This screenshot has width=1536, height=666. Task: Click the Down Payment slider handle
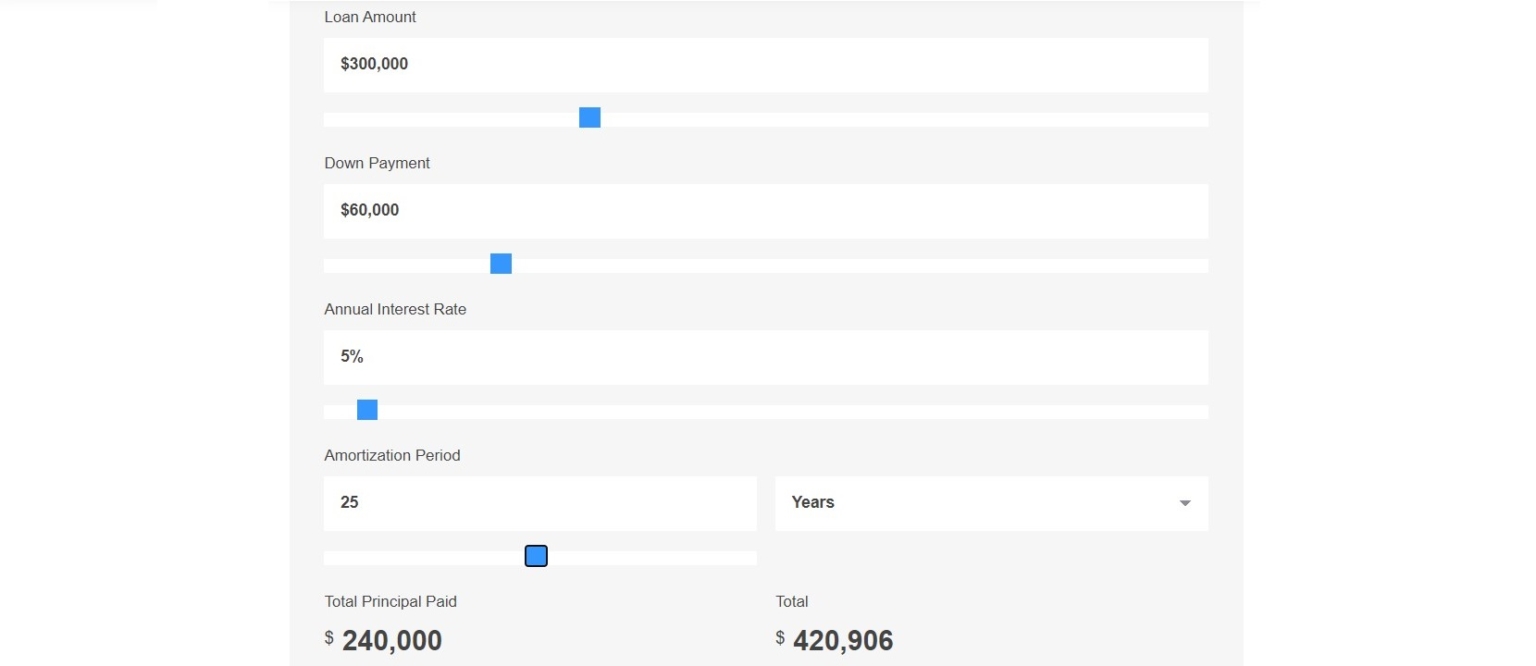[x=500, y=263]
